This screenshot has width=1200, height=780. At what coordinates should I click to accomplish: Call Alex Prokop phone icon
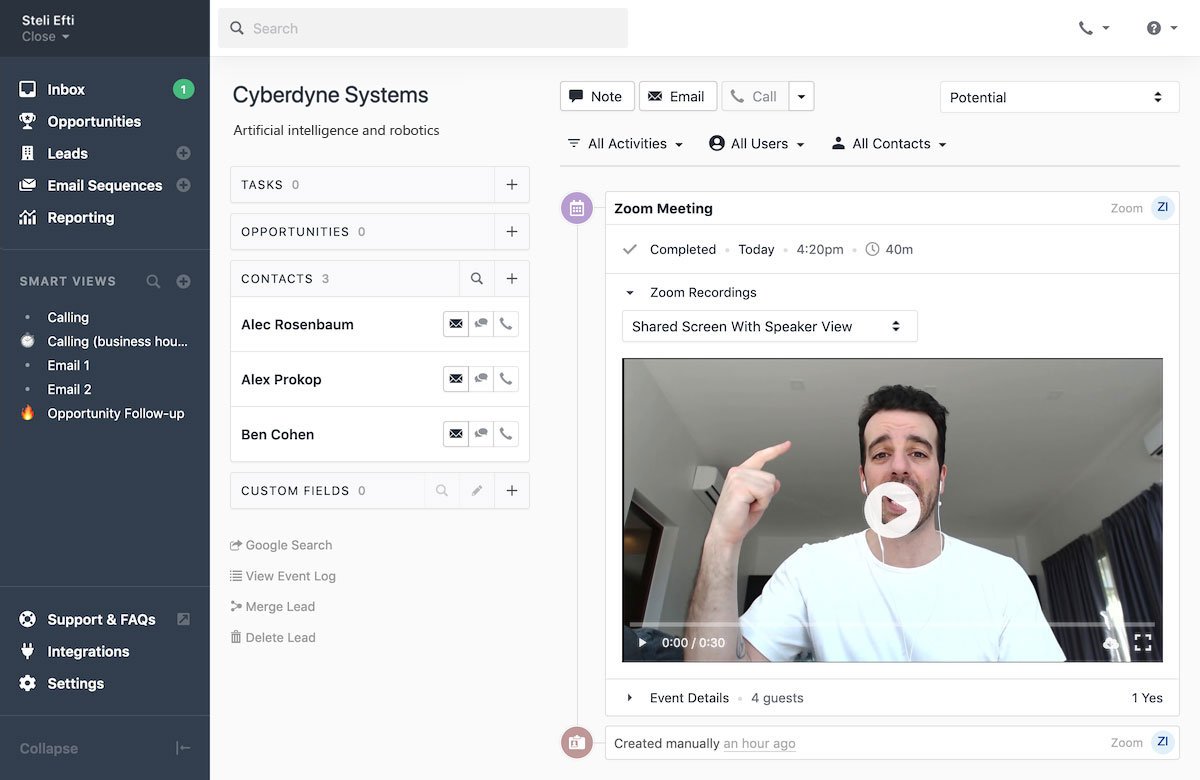click(506, 379)
